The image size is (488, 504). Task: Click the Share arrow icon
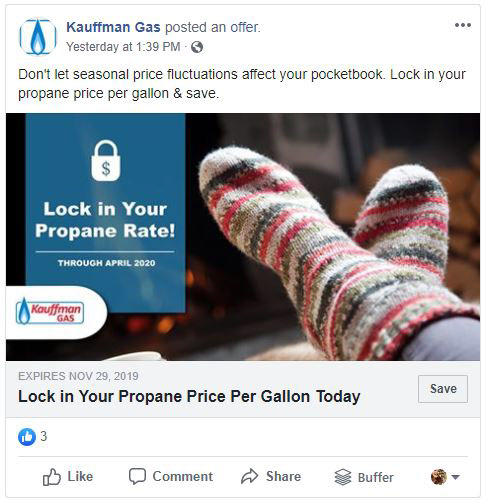tap(250, 476)
